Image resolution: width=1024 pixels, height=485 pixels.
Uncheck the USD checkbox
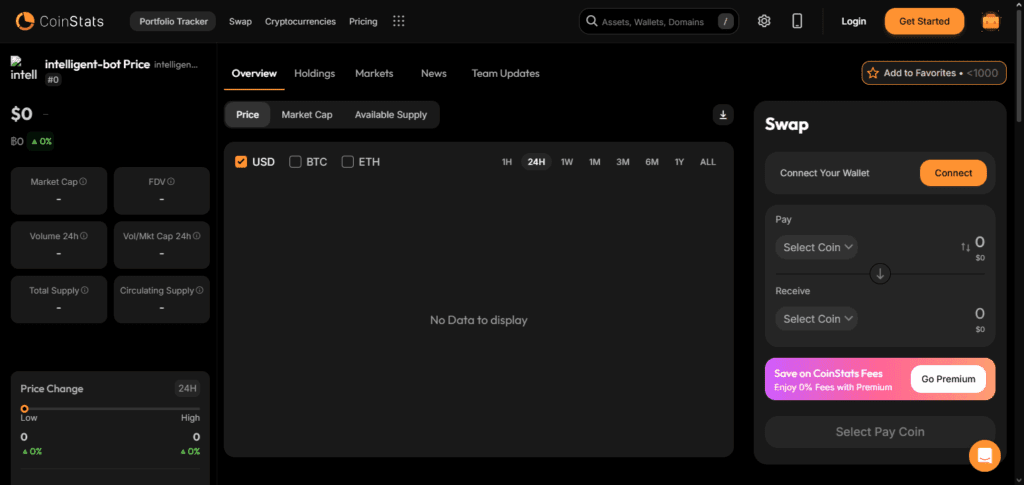(241, 161)
